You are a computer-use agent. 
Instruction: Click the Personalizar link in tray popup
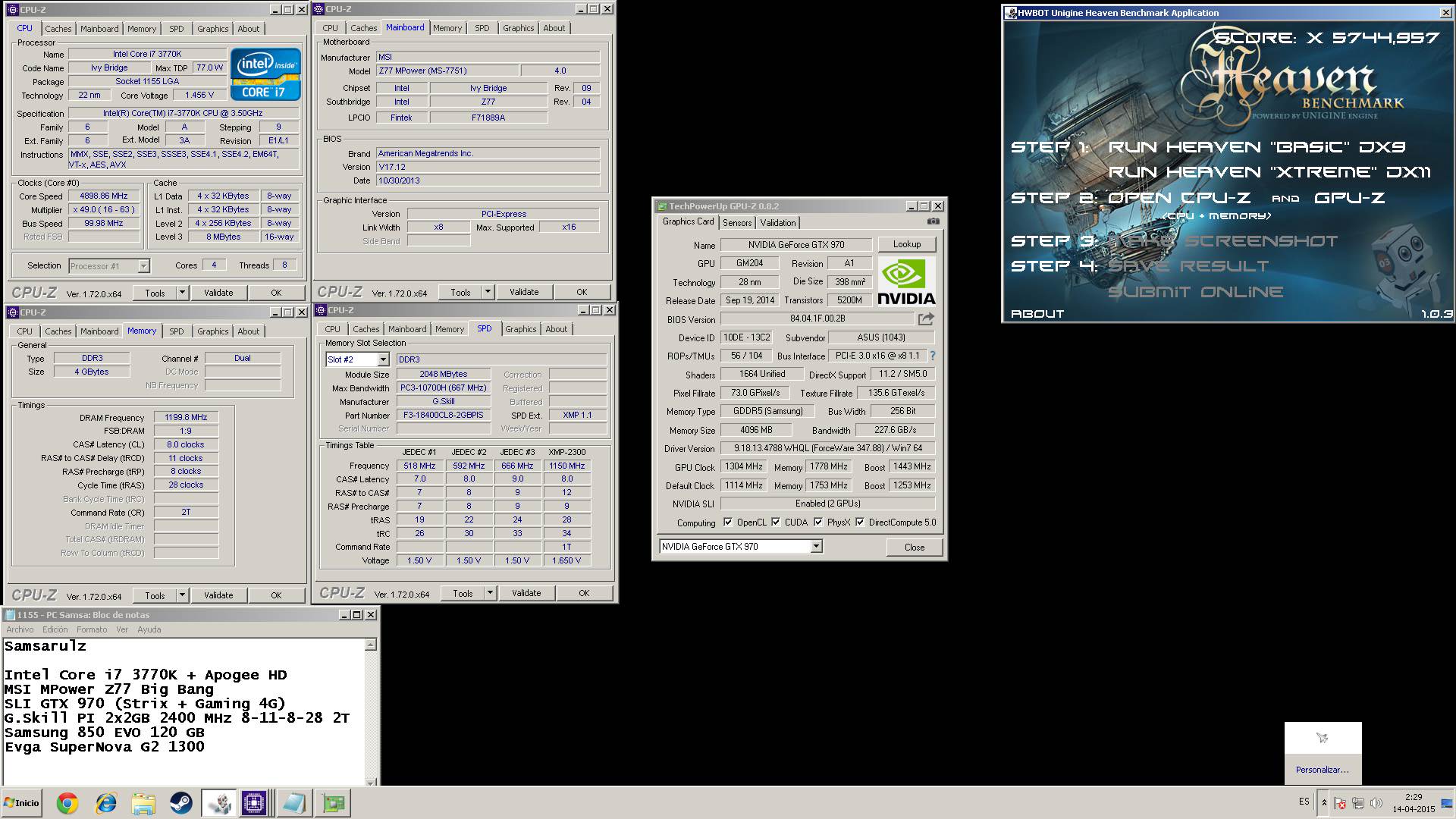click(1323, 770)
